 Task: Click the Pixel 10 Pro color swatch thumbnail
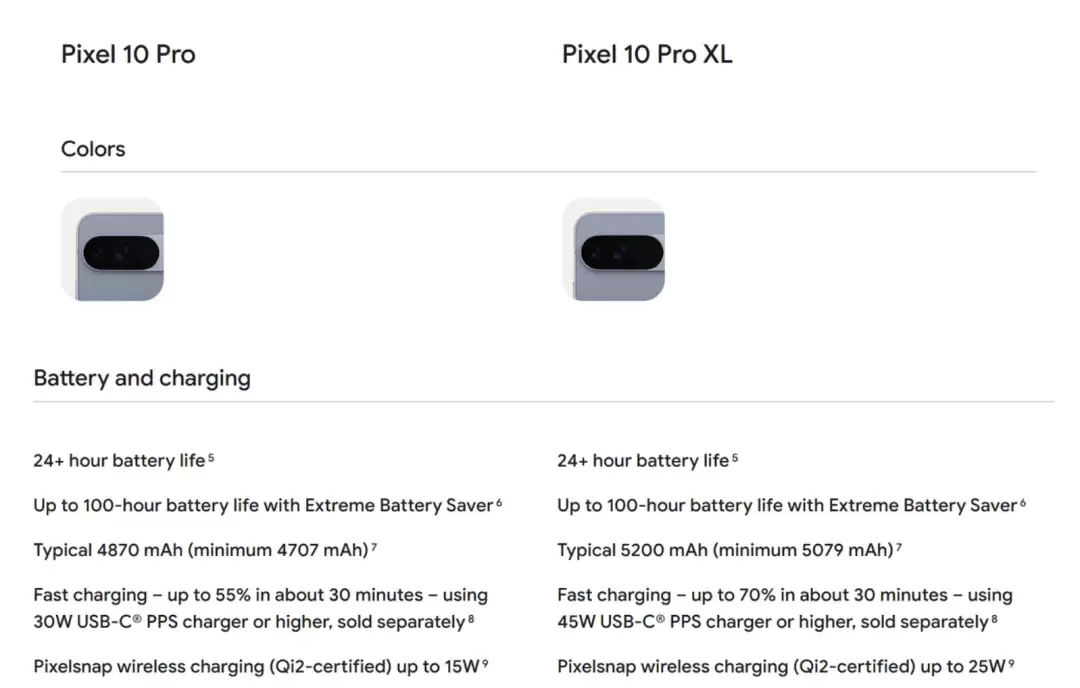[112, 250]
